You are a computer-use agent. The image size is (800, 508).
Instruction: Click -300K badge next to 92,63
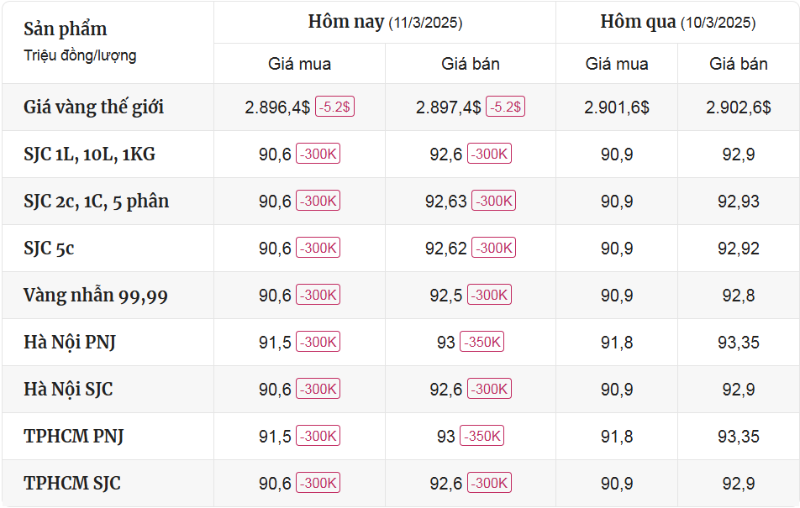pyautogui.click(x=493, y=201)
